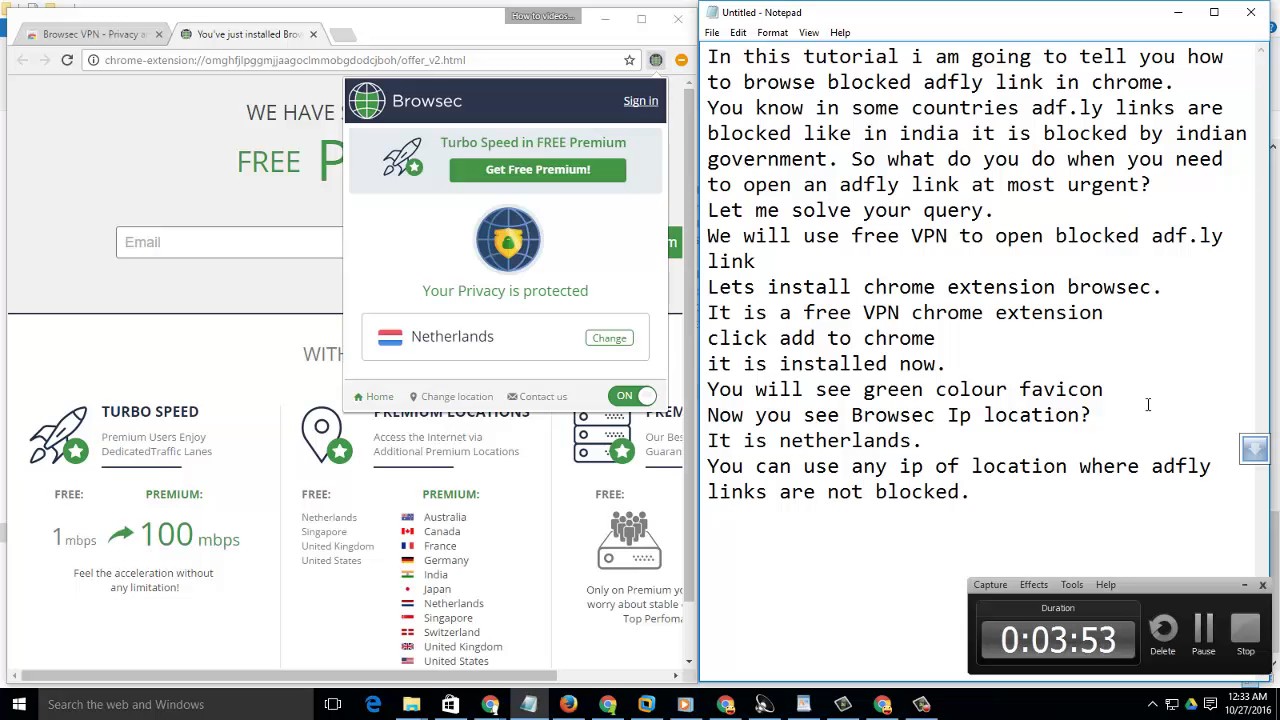The height and width of the screenshot is (720, 1280).
Task: Click the scroll down arrow of Chrome page
Action: click(x=688, y=661)
